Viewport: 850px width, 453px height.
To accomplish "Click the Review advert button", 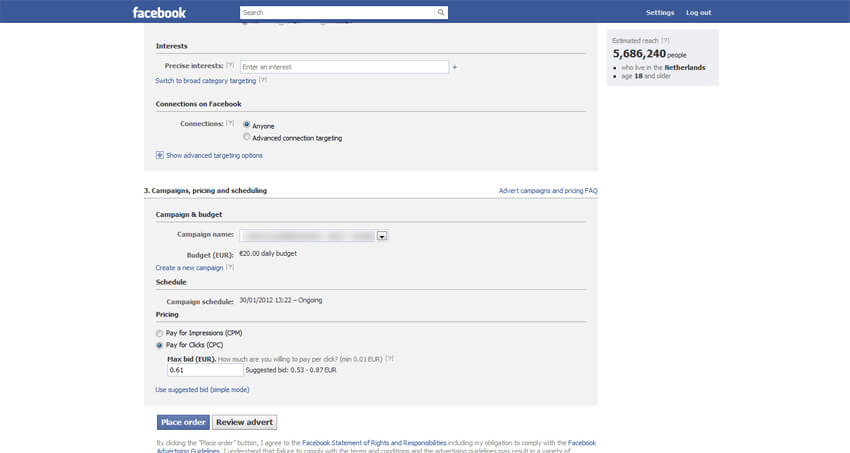I will (244, 422).
